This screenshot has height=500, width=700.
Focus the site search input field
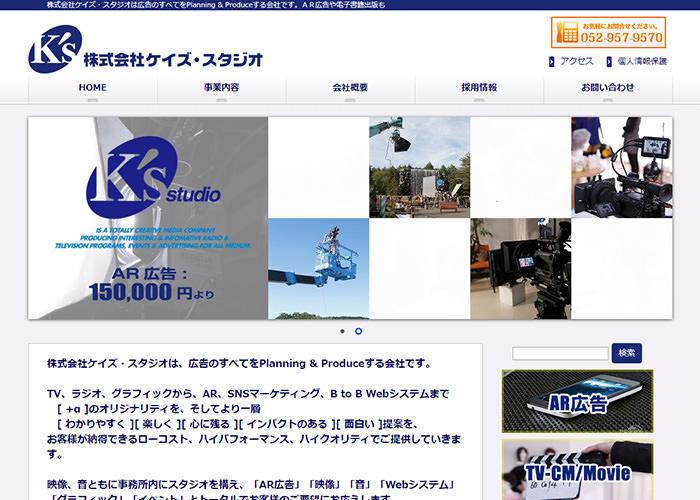pos(560,354)
